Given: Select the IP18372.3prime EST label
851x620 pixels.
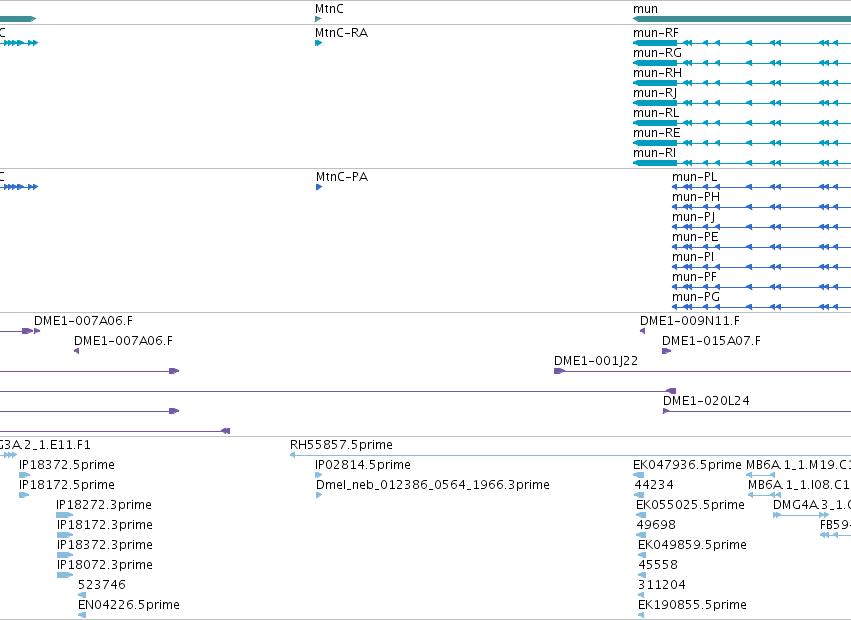Looking at the screenshot, I should [105, 546].
